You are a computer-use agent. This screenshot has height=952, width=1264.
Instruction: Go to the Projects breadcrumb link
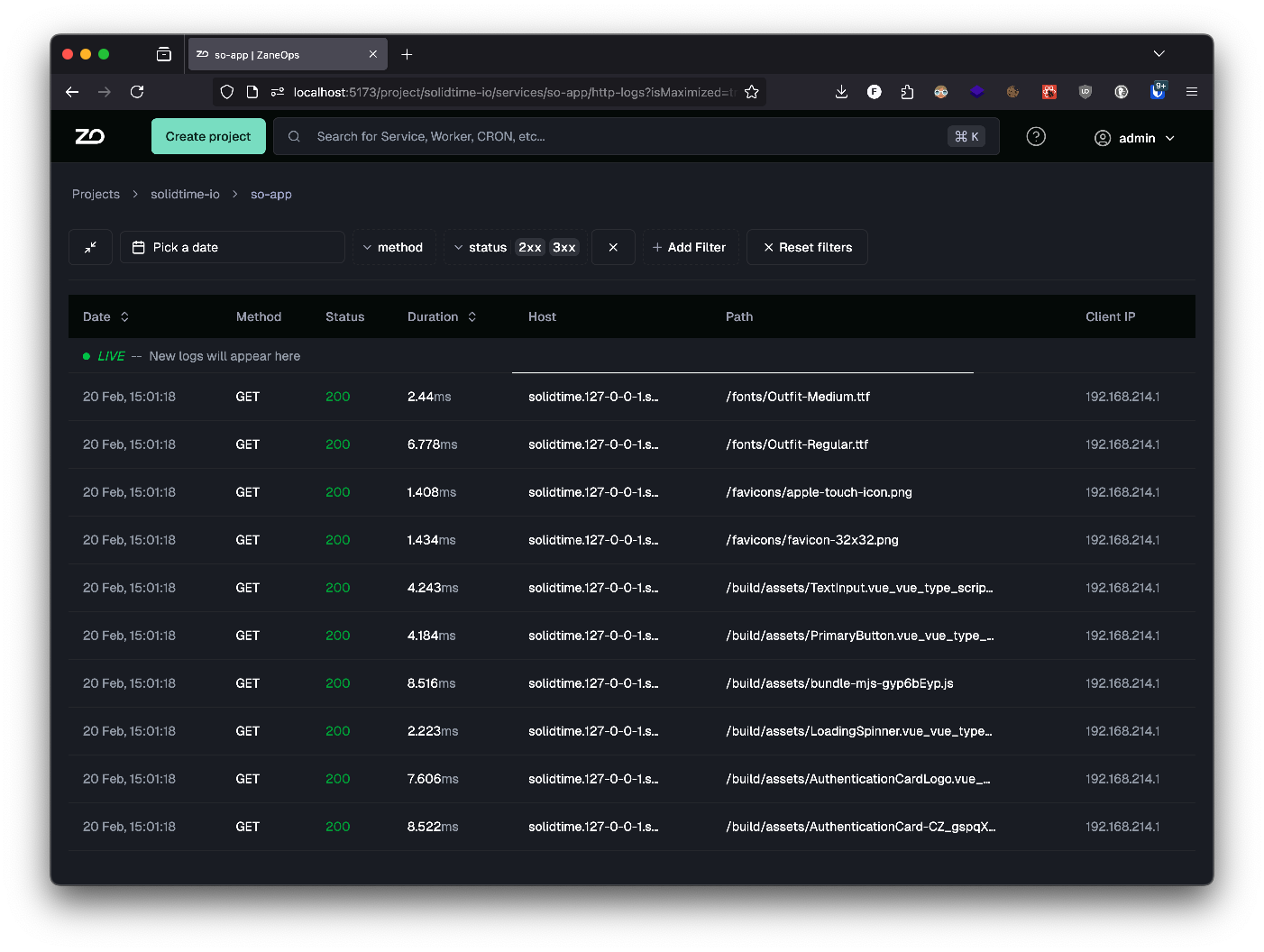(x=96, y=194)
